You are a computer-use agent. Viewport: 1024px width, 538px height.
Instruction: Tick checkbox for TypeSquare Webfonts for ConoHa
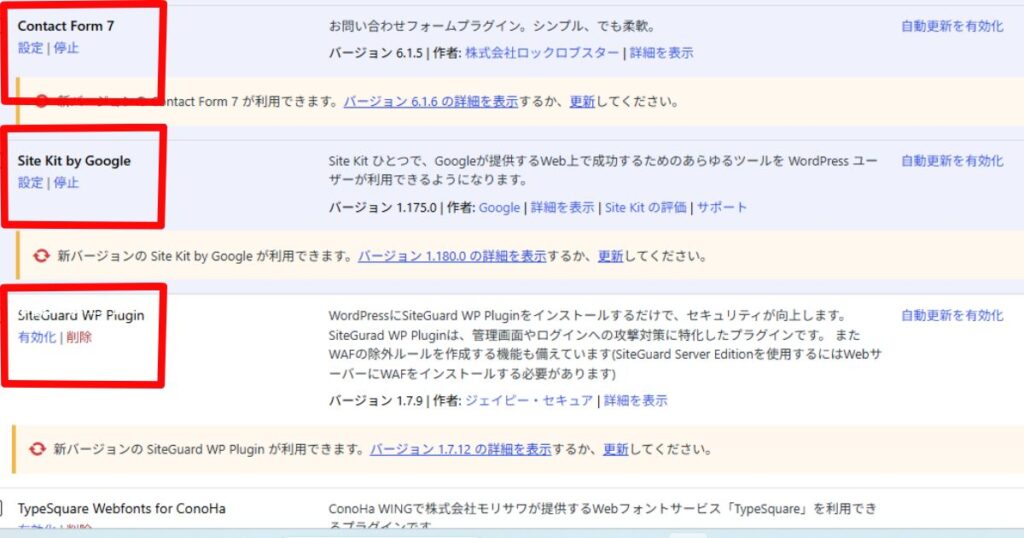coord(1,509)
